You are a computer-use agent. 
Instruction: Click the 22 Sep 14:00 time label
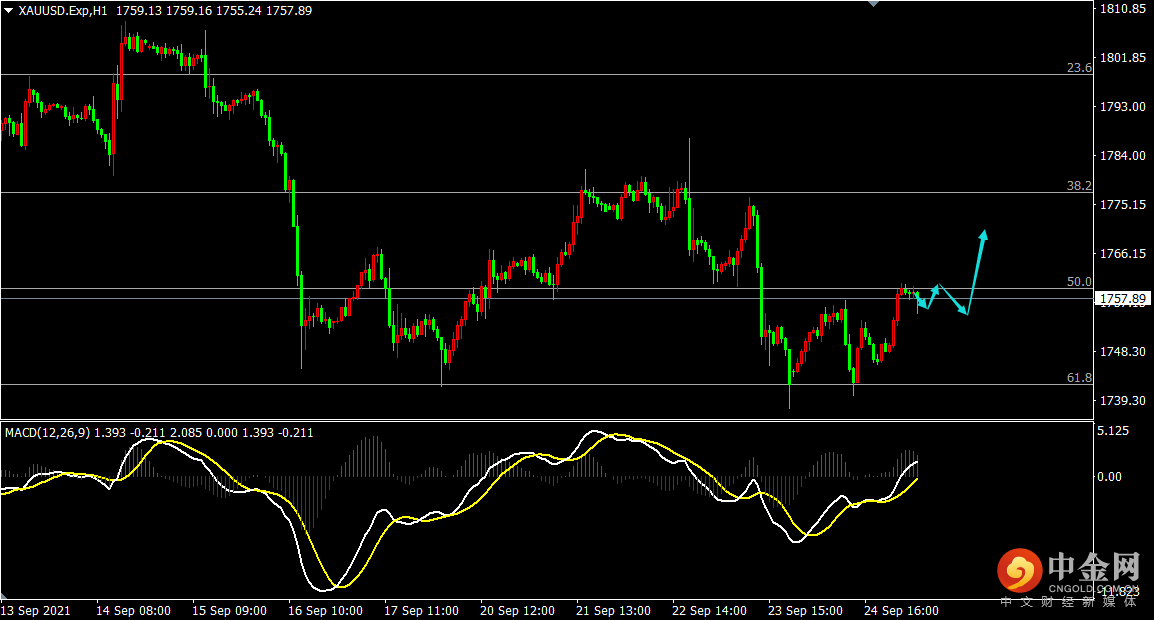tap(709, 610)
